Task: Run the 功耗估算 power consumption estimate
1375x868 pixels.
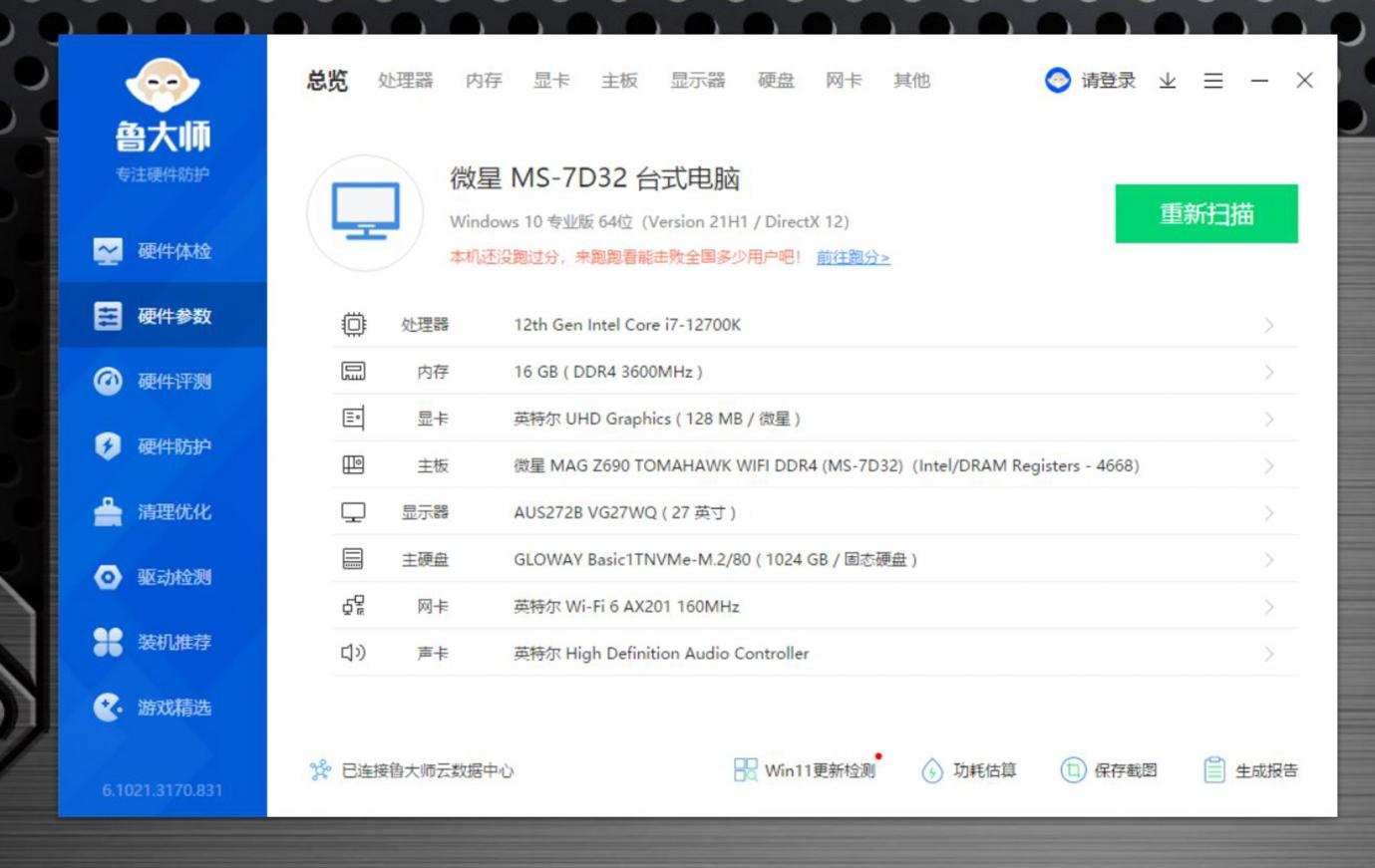Action: click(x=966, y=770)
